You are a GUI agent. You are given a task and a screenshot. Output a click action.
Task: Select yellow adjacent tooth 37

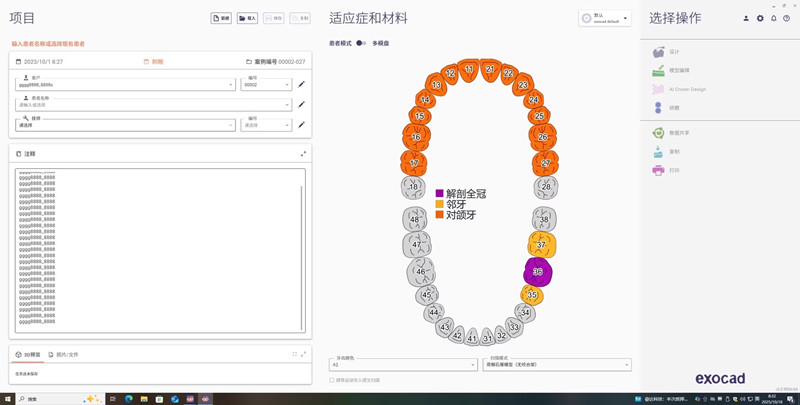pos(542,244)
